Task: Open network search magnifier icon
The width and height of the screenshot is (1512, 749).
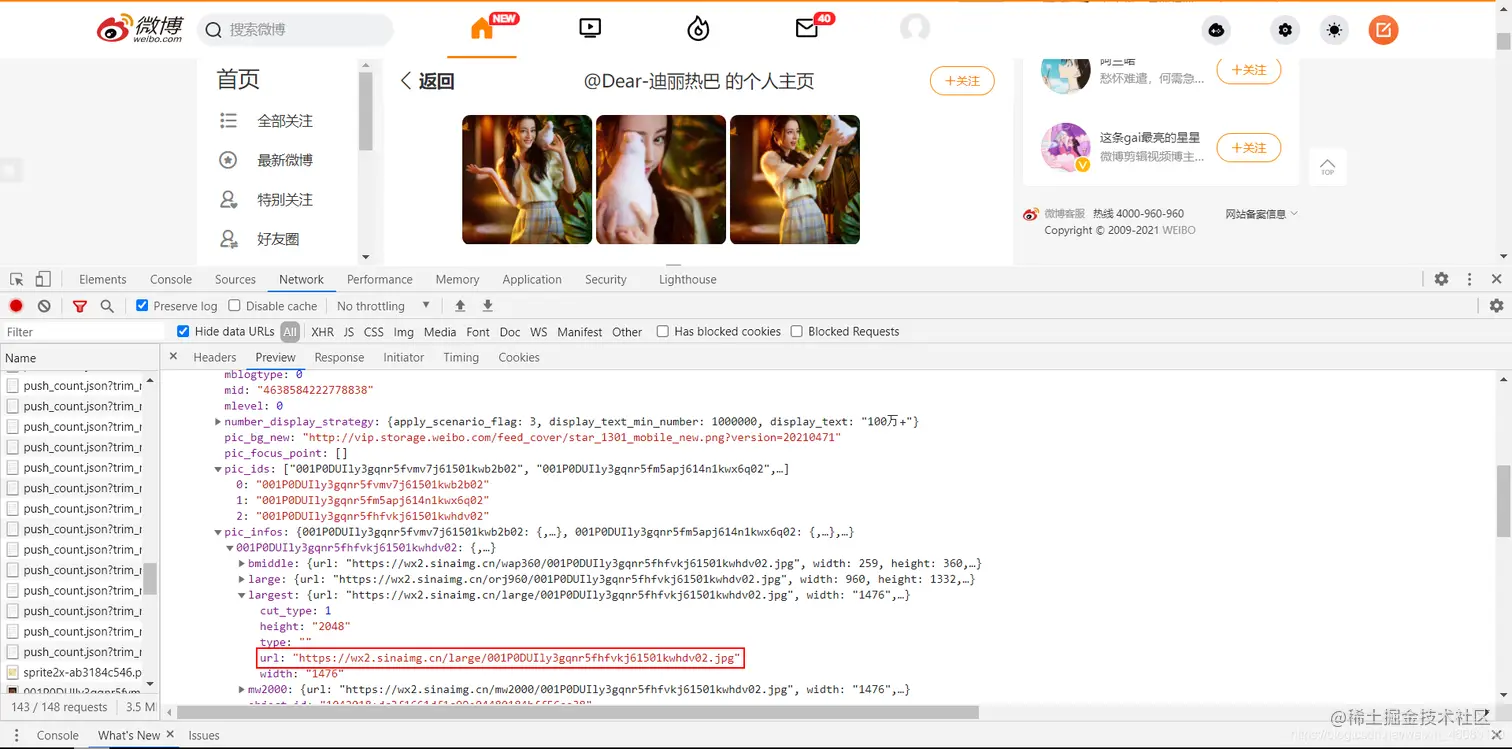Action: pos(107,306)
